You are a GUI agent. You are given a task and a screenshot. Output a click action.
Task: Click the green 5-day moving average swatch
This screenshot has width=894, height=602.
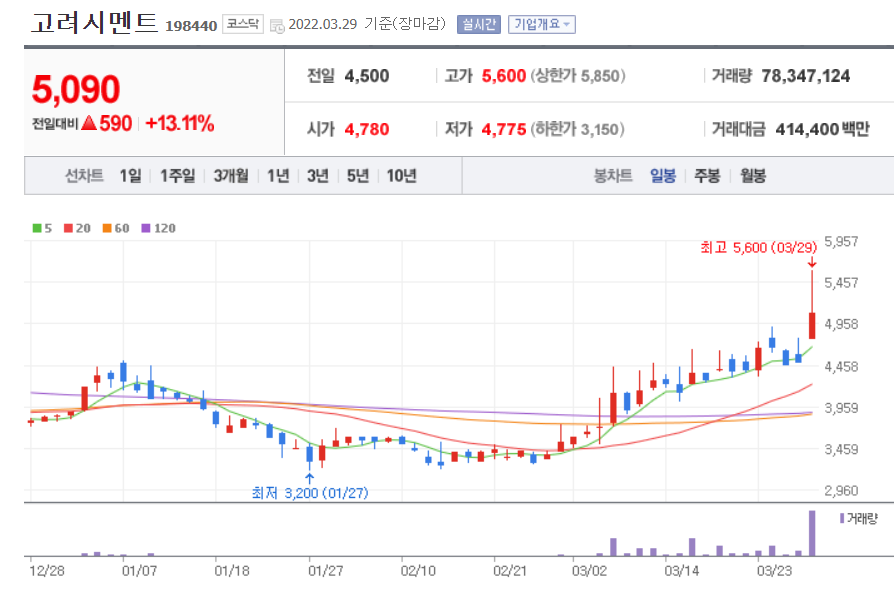(37, 228)
